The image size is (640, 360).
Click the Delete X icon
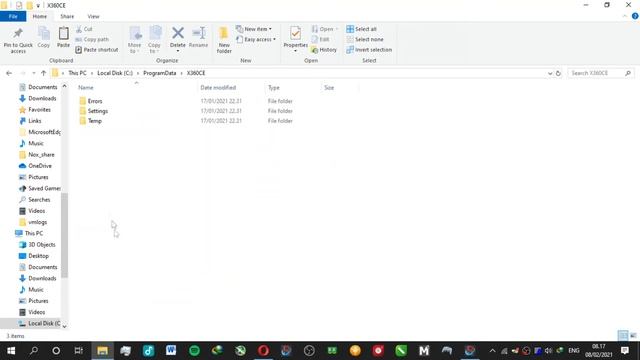(178, 33)
